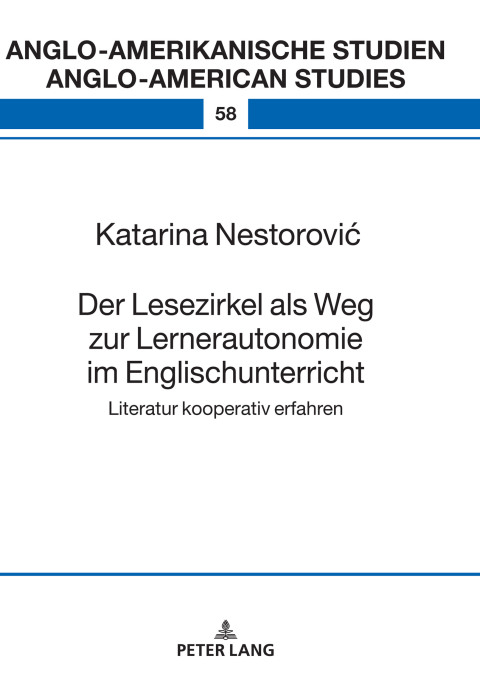
Task: Click the title line 'Der Lesezirkel als Weg'
Action: pos(226,305)
